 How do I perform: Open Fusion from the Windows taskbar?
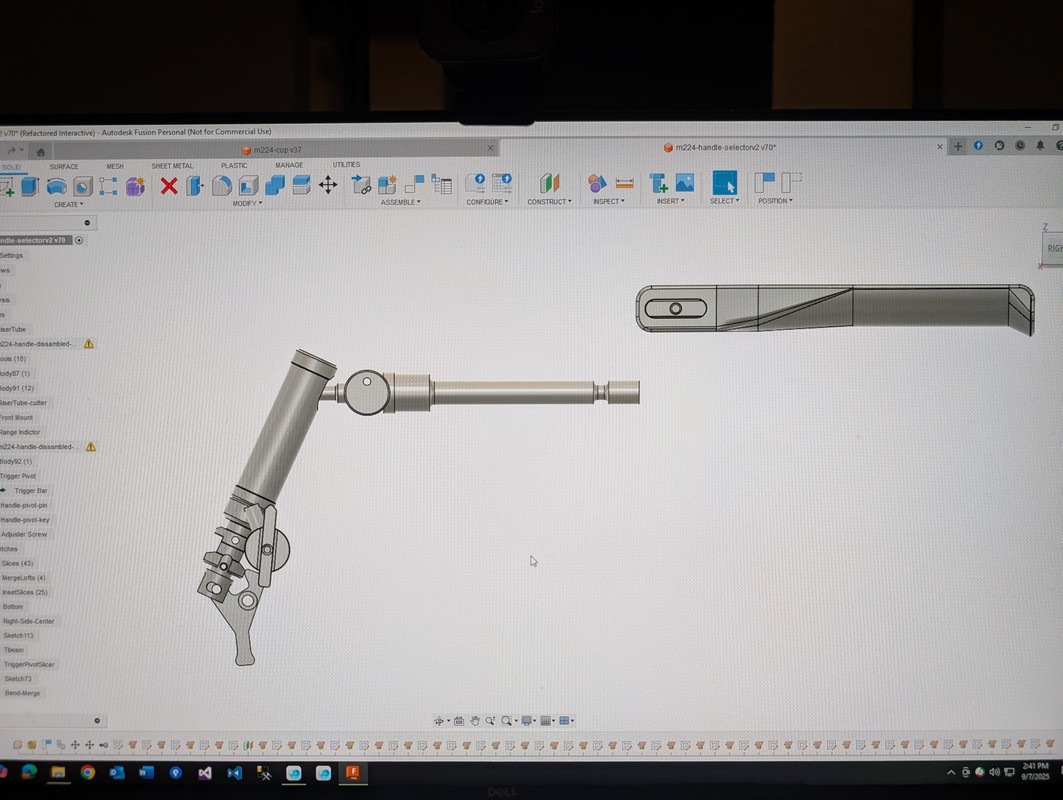pyautogui.click(x=353, y=773)
